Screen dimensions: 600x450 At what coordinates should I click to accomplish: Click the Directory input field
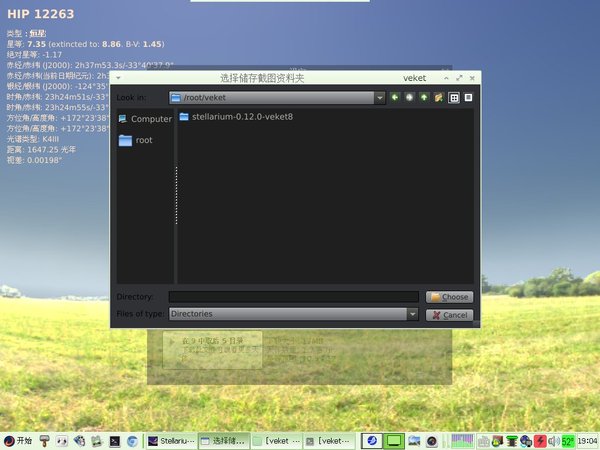tap(293, 297)
